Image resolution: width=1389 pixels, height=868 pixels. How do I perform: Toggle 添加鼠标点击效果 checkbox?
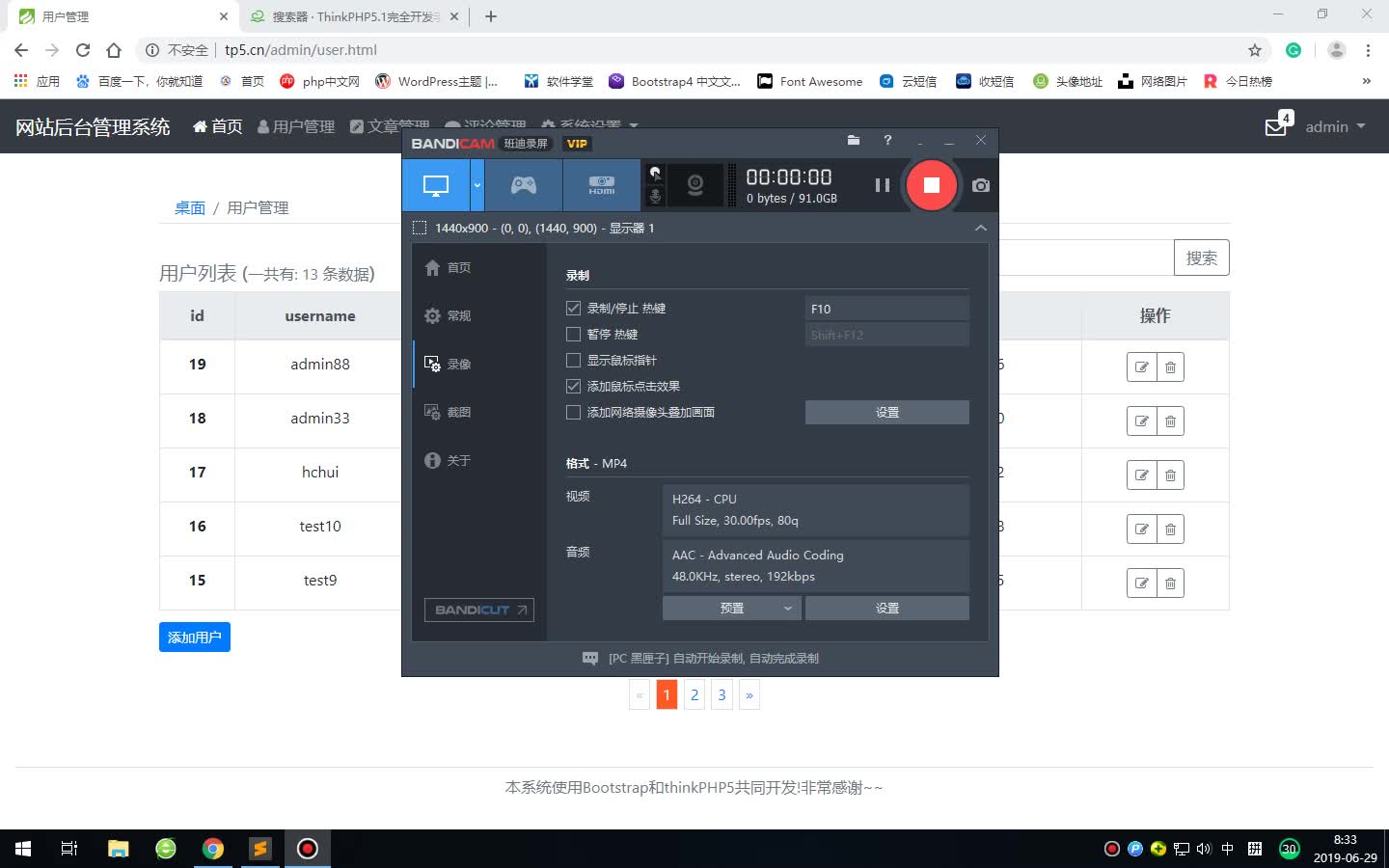pyautogui.click(x=573, y=386)
